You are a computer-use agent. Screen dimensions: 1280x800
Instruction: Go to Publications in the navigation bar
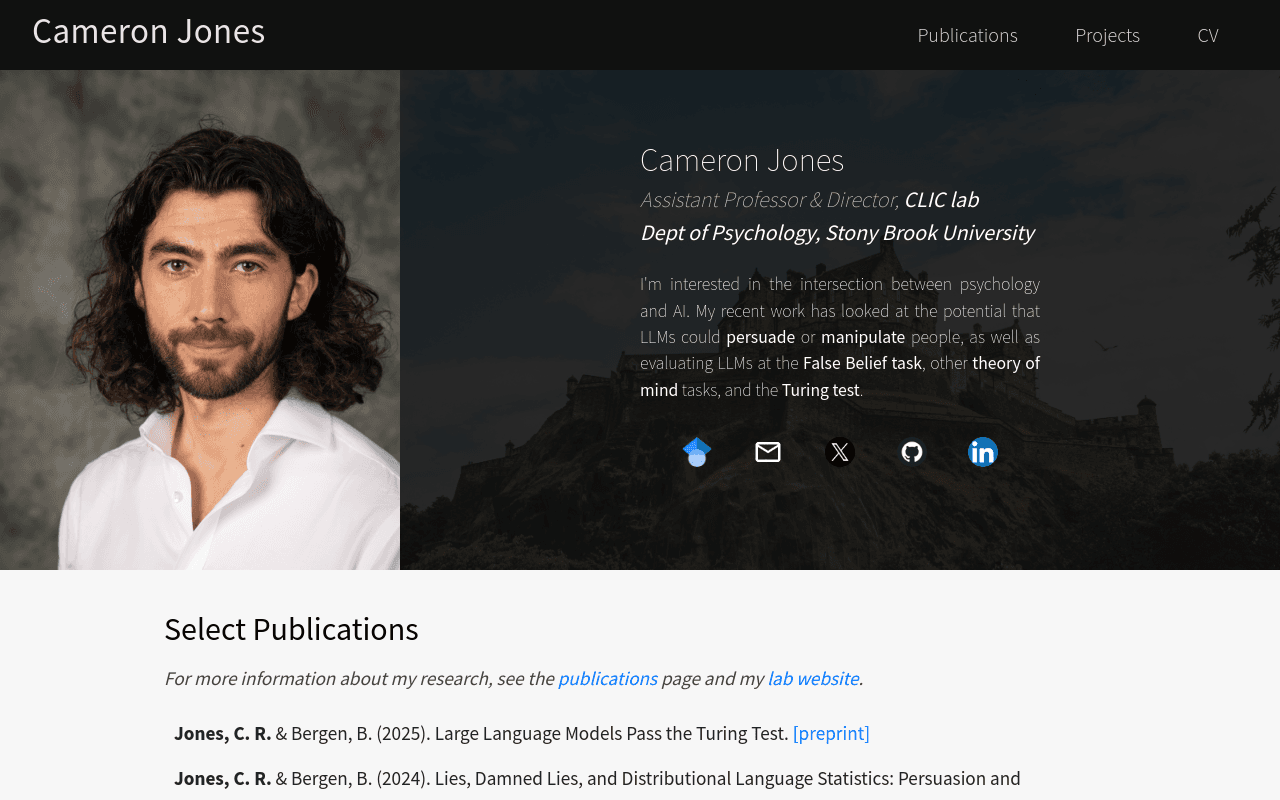967,35
